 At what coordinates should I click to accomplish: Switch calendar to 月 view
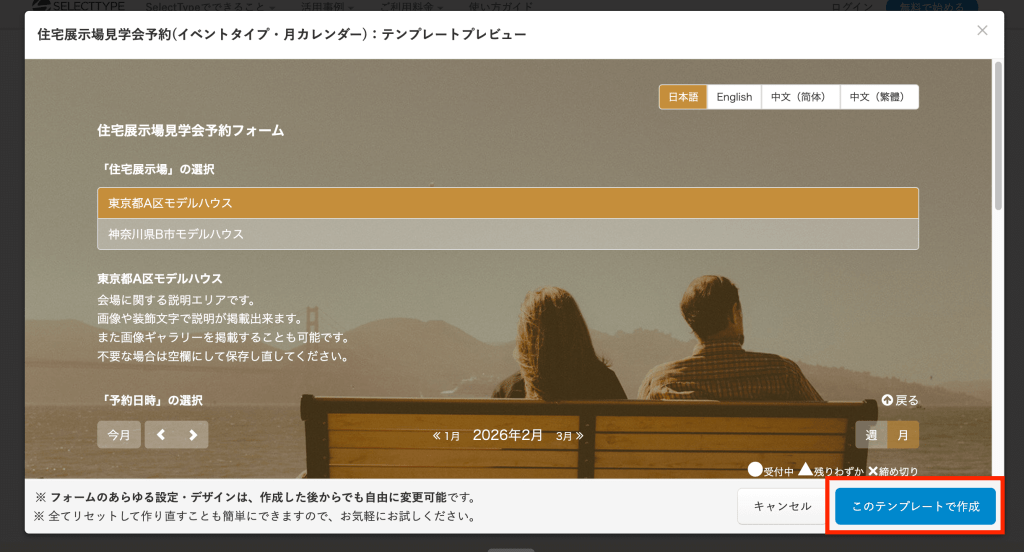click(x=903, y=435)
